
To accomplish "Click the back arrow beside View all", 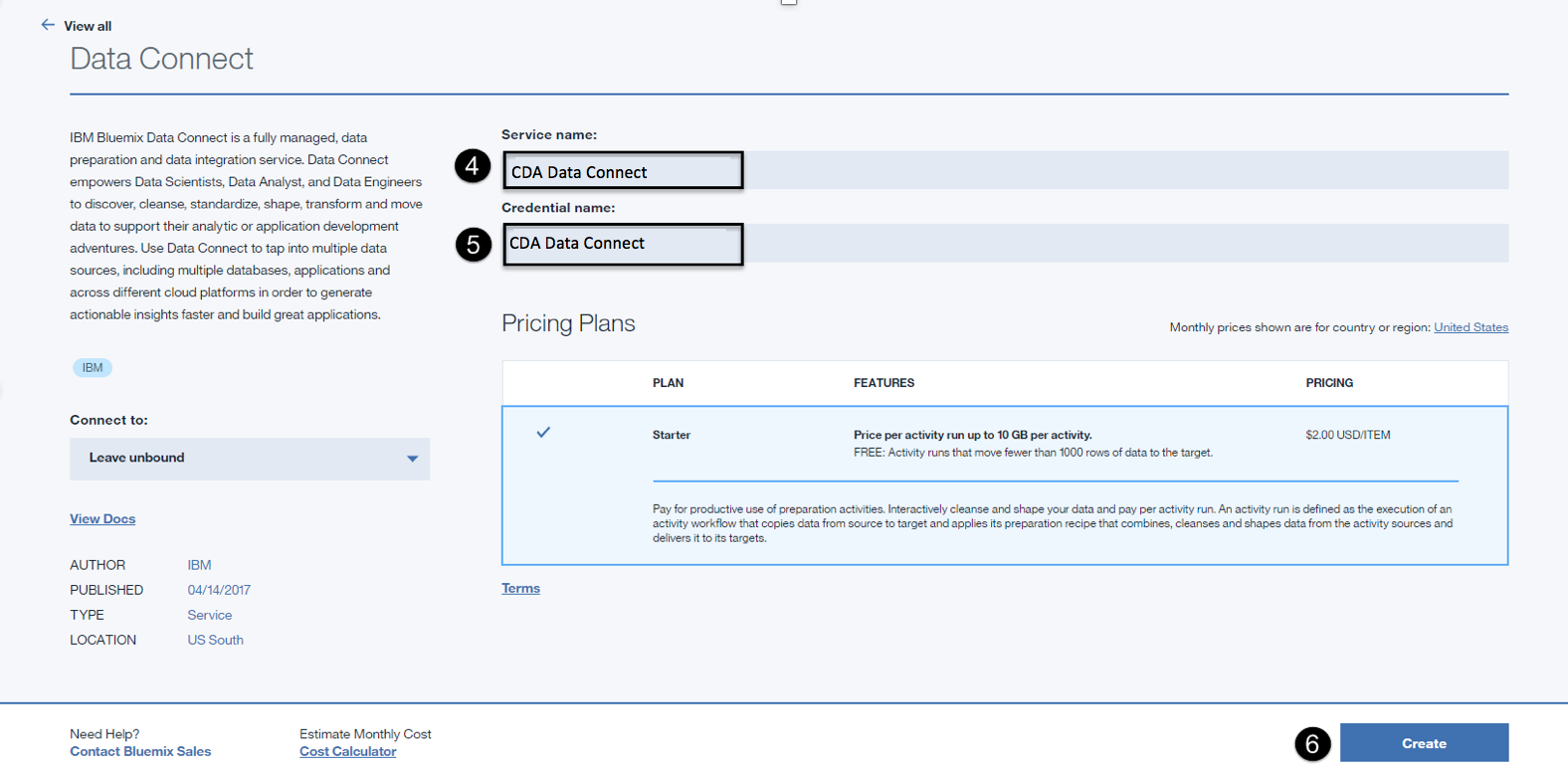I will tap(48, 25).
